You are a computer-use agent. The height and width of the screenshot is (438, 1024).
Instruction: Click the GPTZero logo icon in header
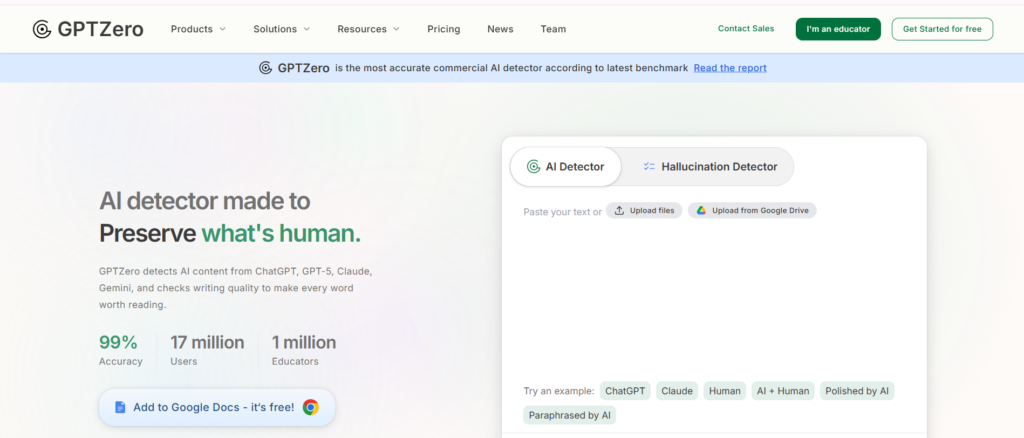[x=42, y=29]
